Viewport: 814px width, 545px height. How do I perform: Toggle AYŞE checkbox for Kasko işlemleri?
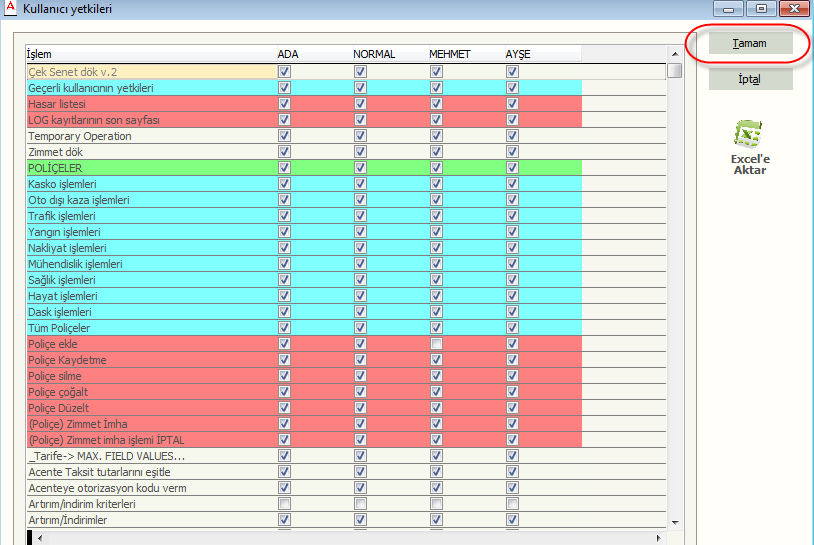pos(512,184)
